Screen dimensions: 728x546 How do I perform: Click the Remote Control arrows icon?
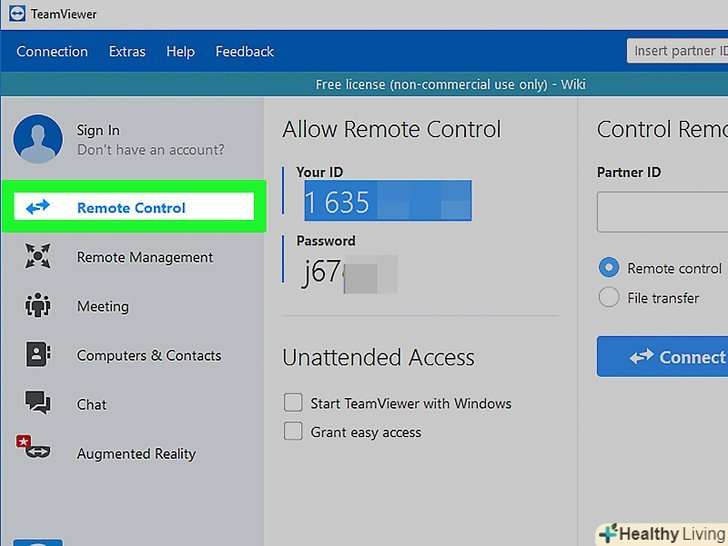38,207
